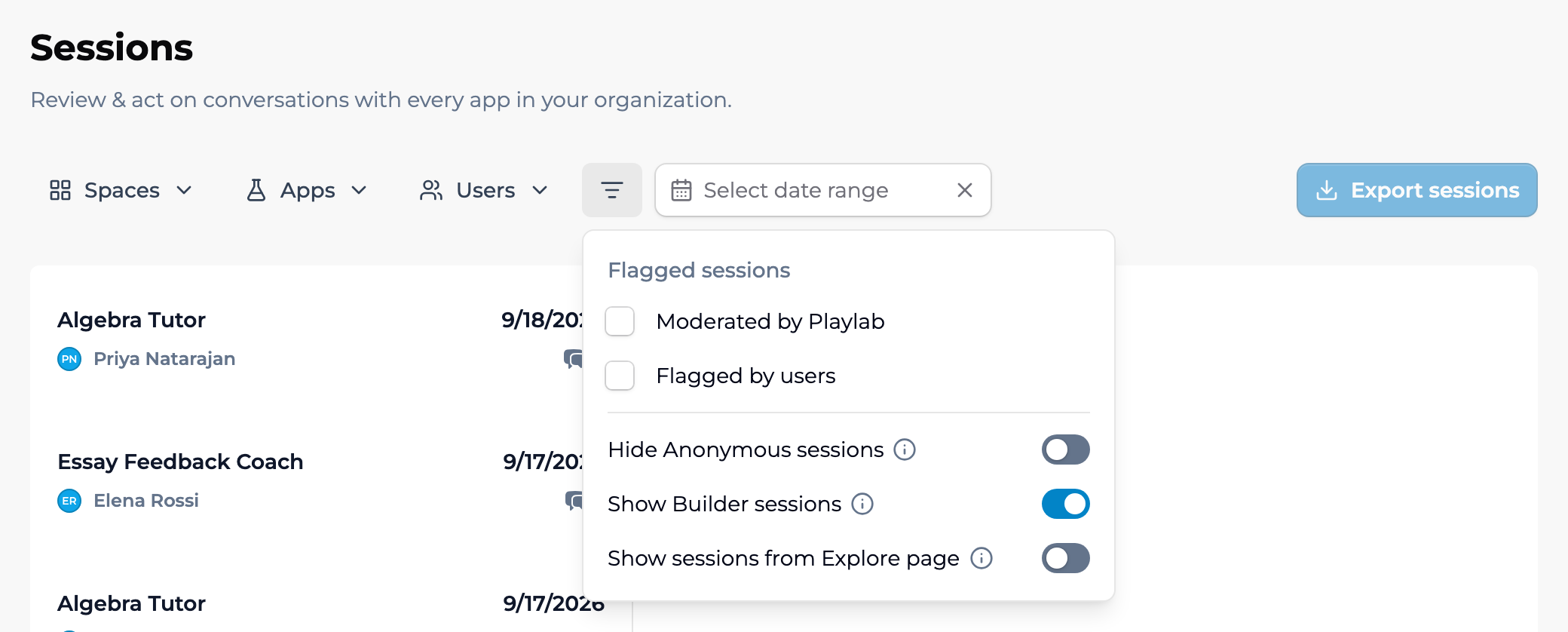Check the Moderated by Playlab checkbox
Image resolution: width=1568 pixels, height=632 pixels.
point(620,321)
